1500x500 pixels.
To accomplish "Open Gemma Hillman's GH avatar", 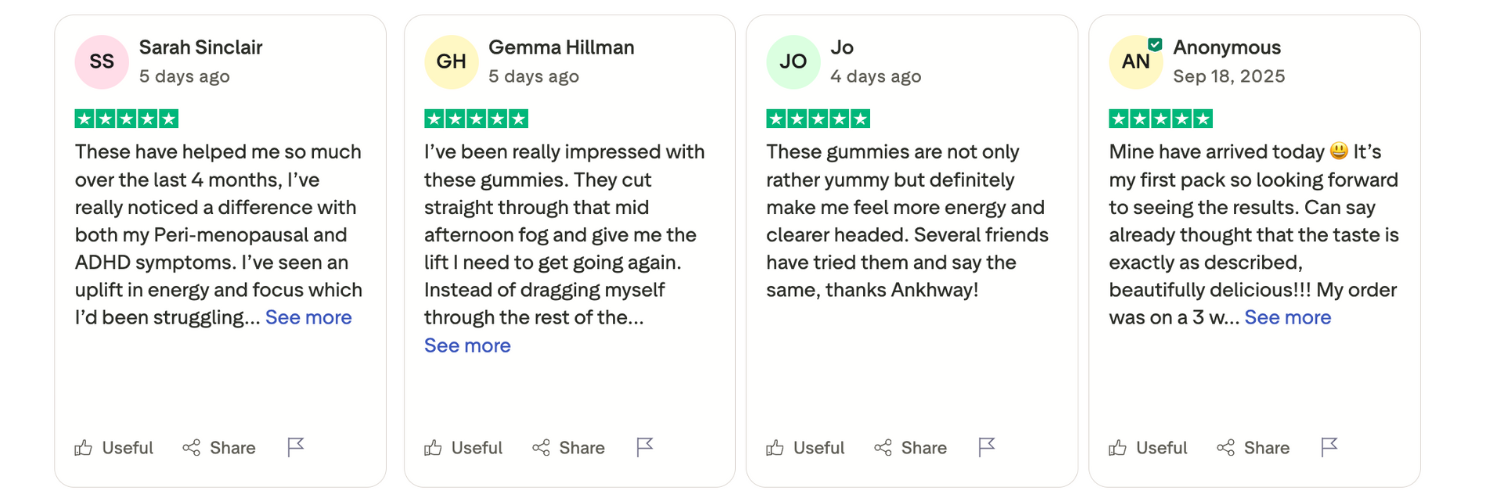I will click(451, 62).
